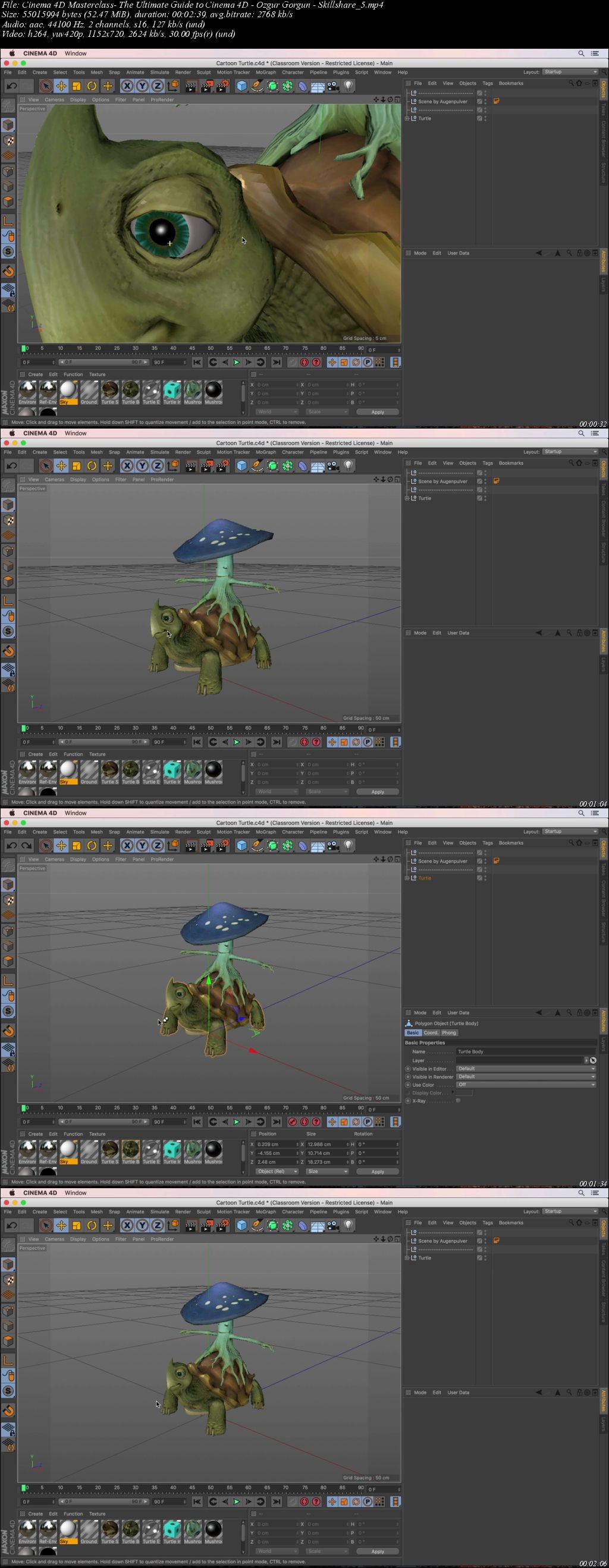Click the Light bulb icon in 00:00:32 frame
609x1568 pixels.
[x=348, y=86]
